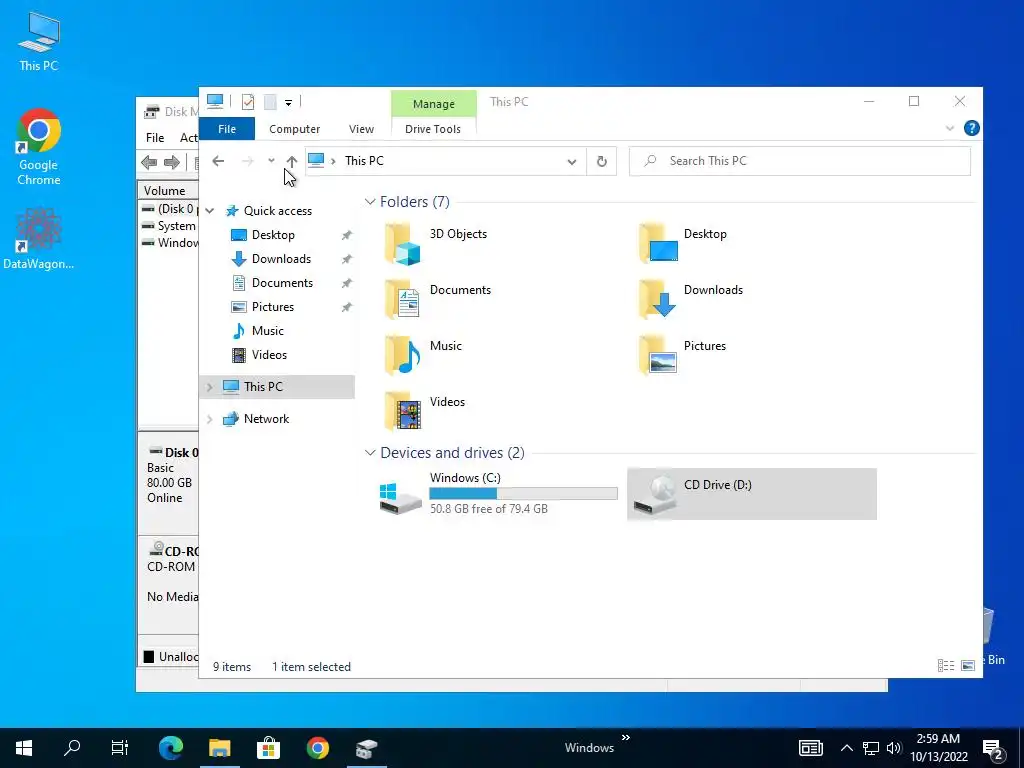
Task: Open Task View on taskbar
Action: coord(120,748)
